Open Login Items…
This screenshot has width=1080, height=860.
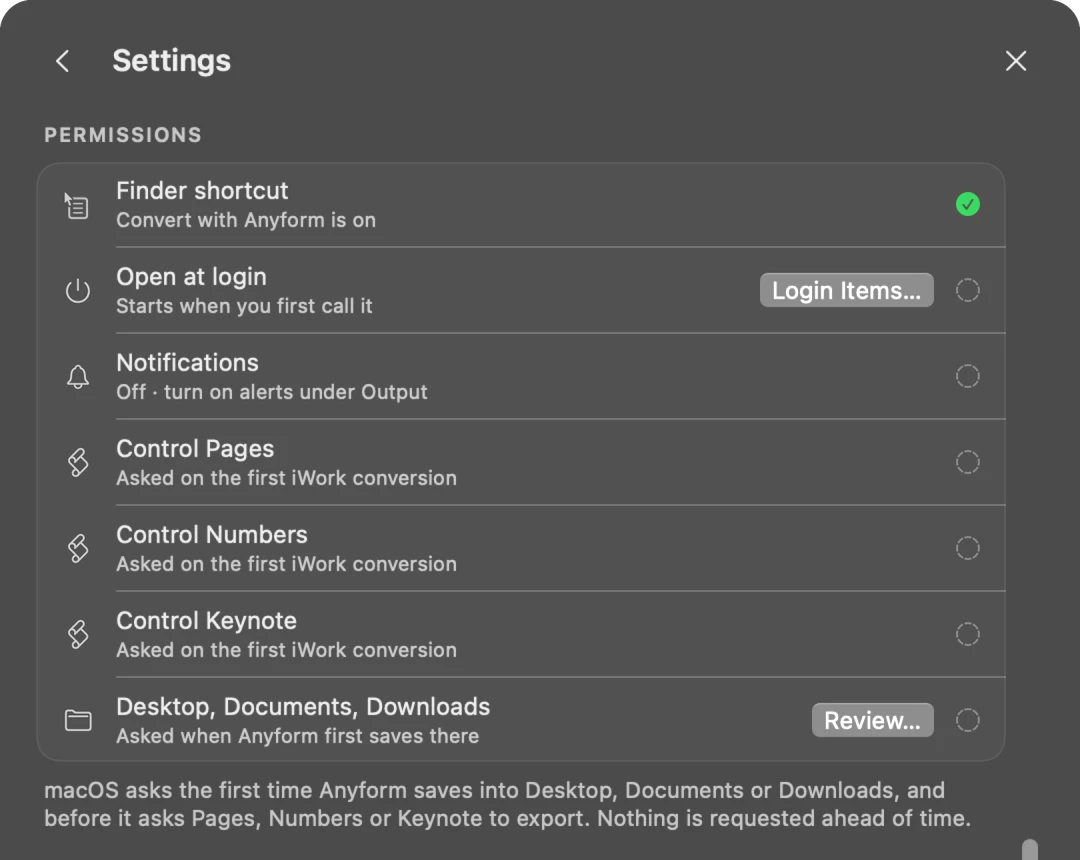click(x=847, y=290)
